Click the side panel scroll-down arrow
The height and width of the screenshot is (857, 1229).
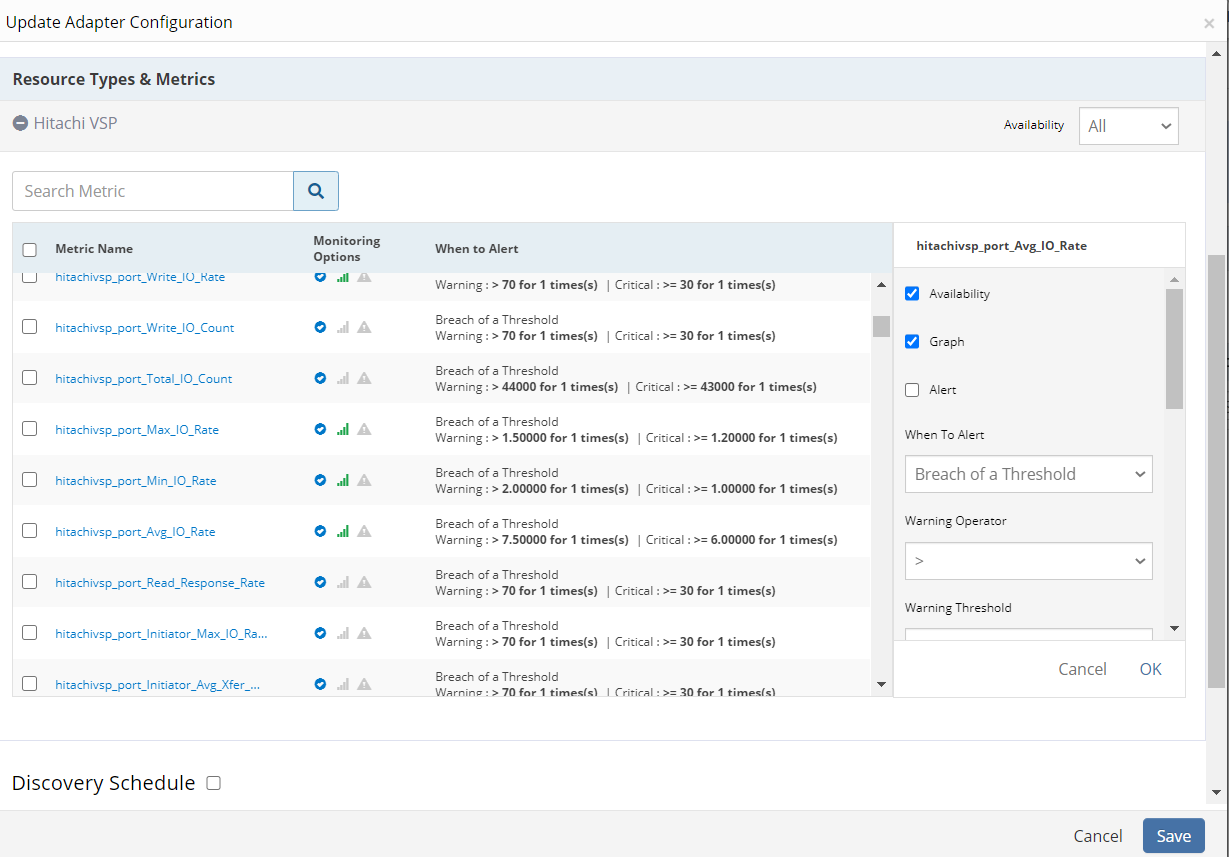click(1174, 628)
